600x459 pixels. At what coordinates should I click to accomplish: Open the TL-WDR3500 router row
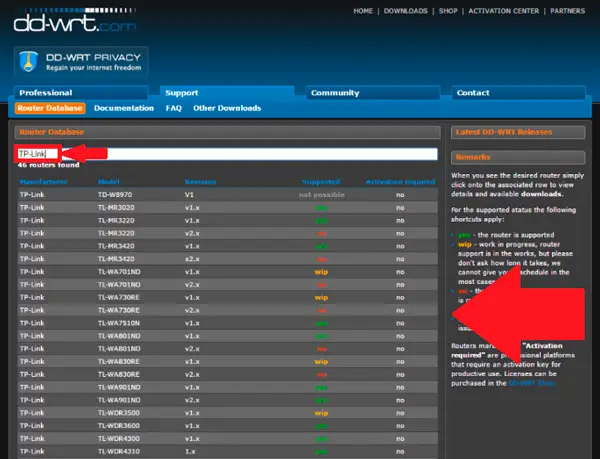click(227, 413)
